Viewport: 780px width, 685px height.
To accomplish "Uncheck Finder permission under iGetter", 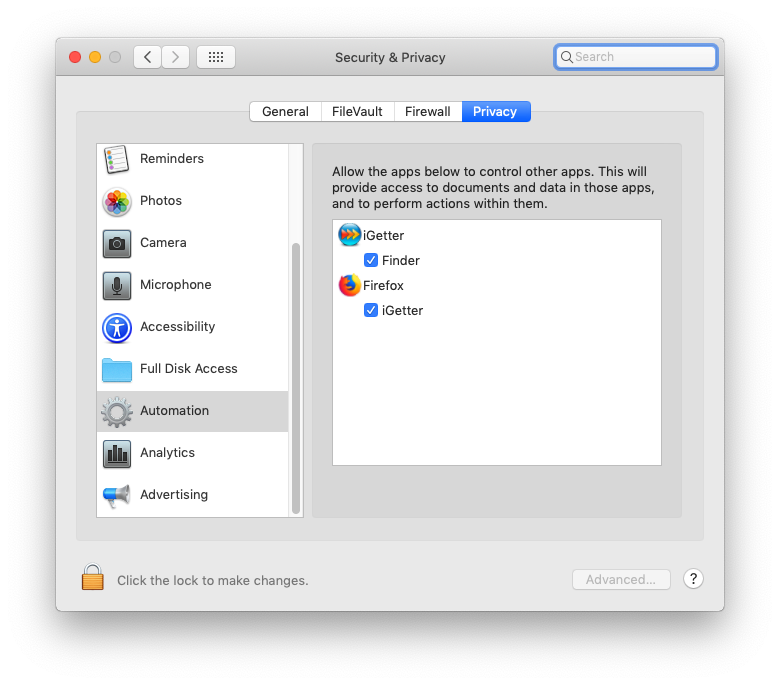I will 371,260.
